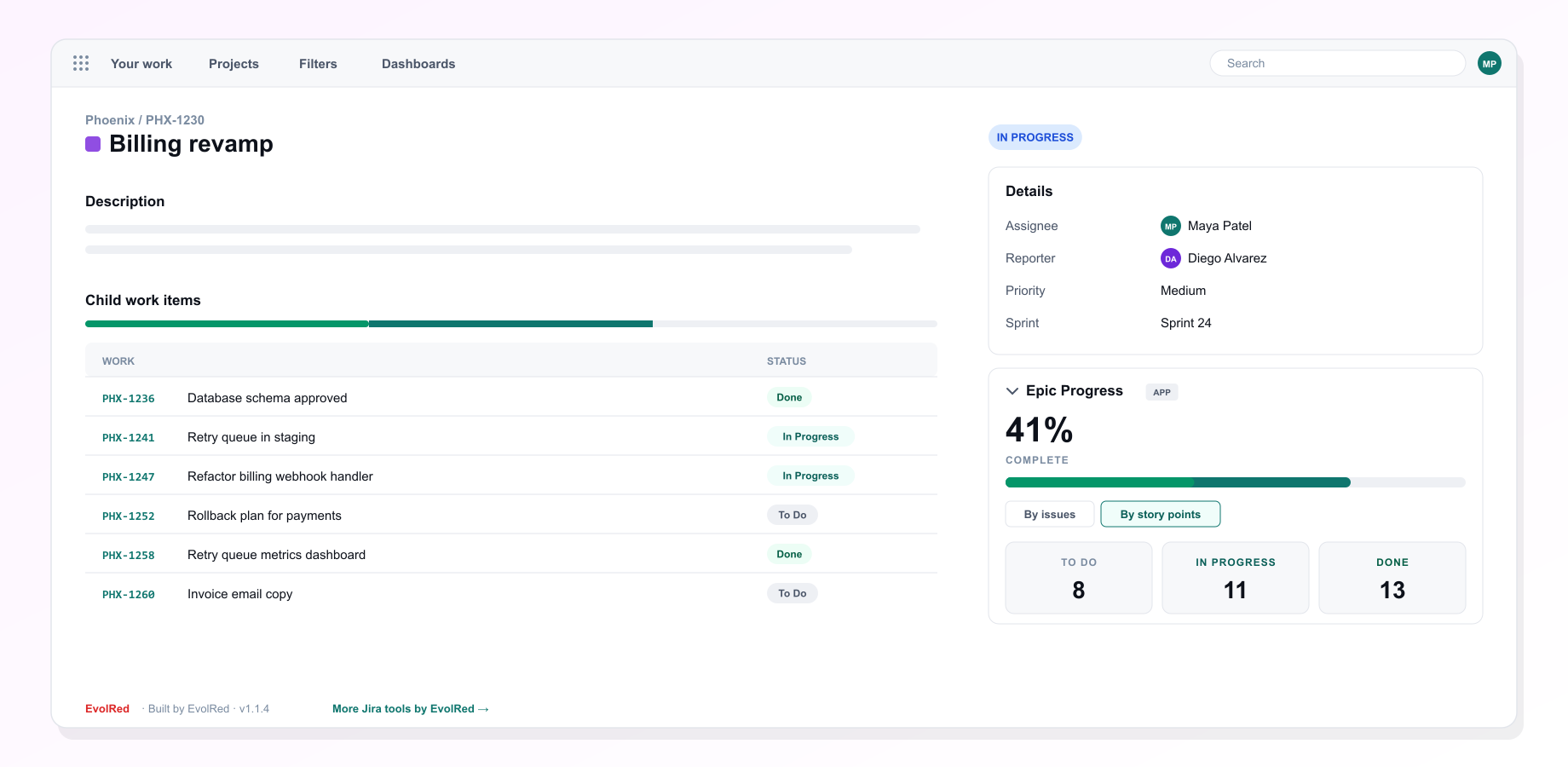The height and width of the screenshot is (767, 1568).
Task: Click the Invoice email copy title
Action: point(239,594)
